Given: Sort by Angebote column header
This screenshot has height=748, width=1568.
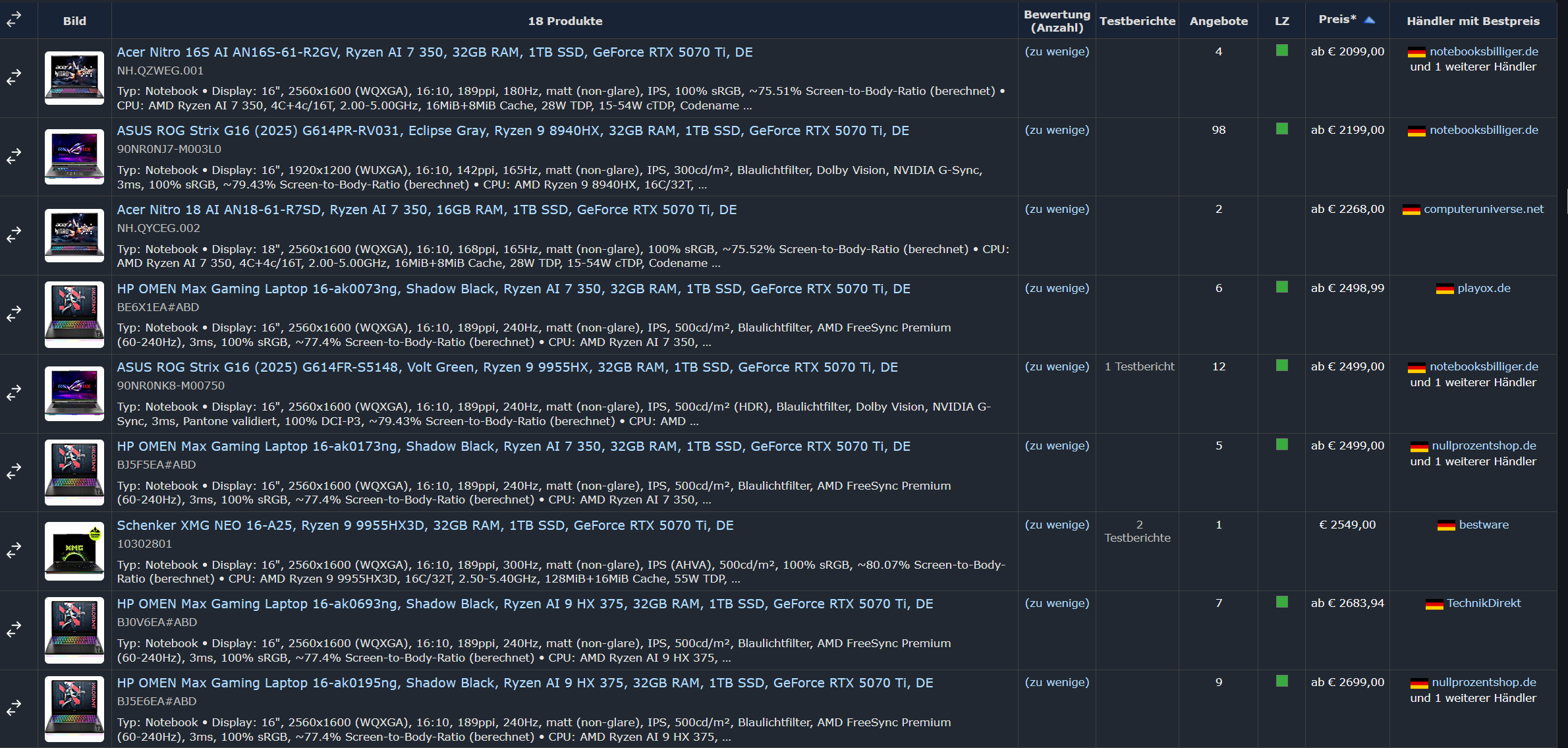Looking at the screenshot, I should point(1218,21).
